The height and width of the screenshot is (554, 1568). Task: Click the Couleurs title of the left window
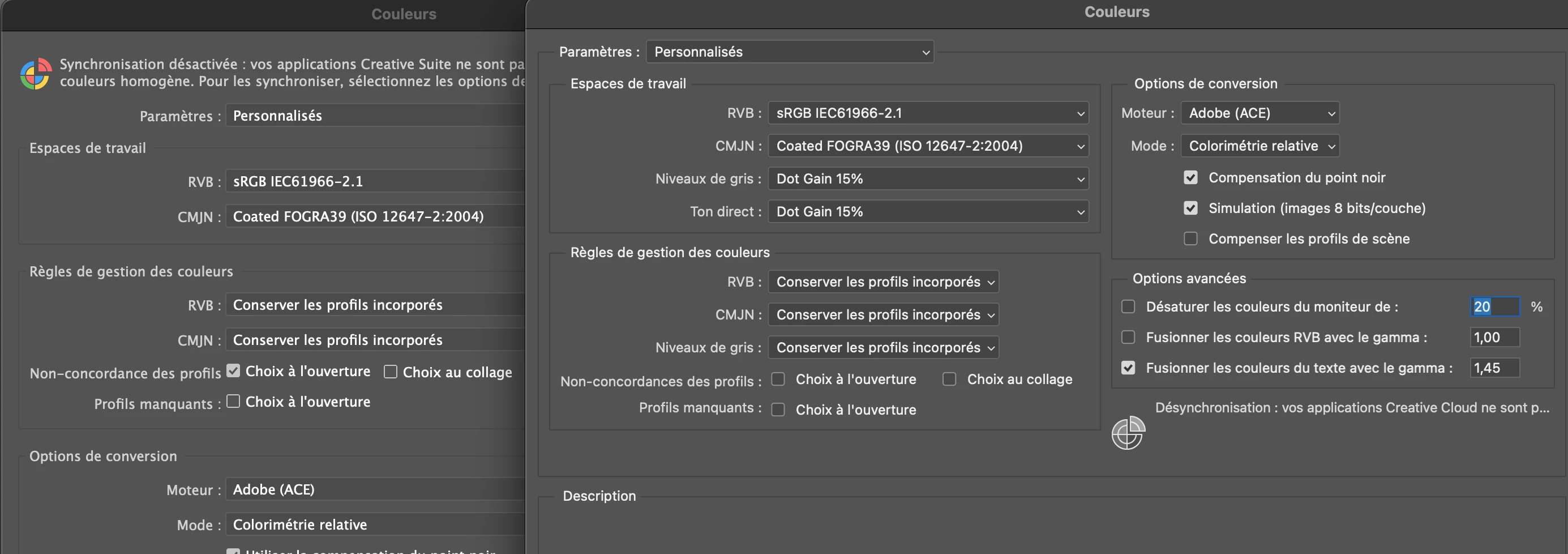tap(404, 14)
